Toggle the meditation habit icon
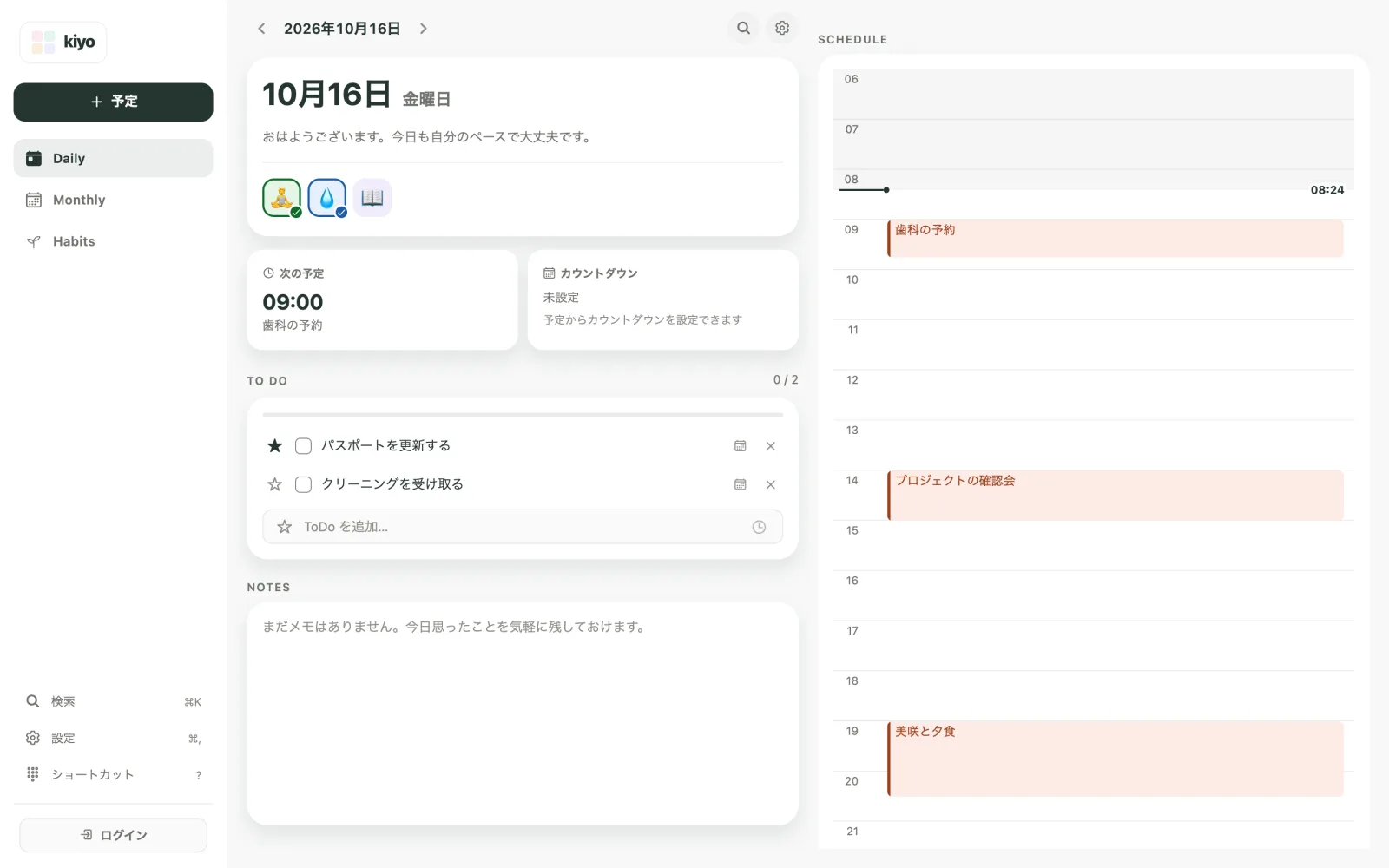This screenshot has height=868, width=1389. point(282,198)
